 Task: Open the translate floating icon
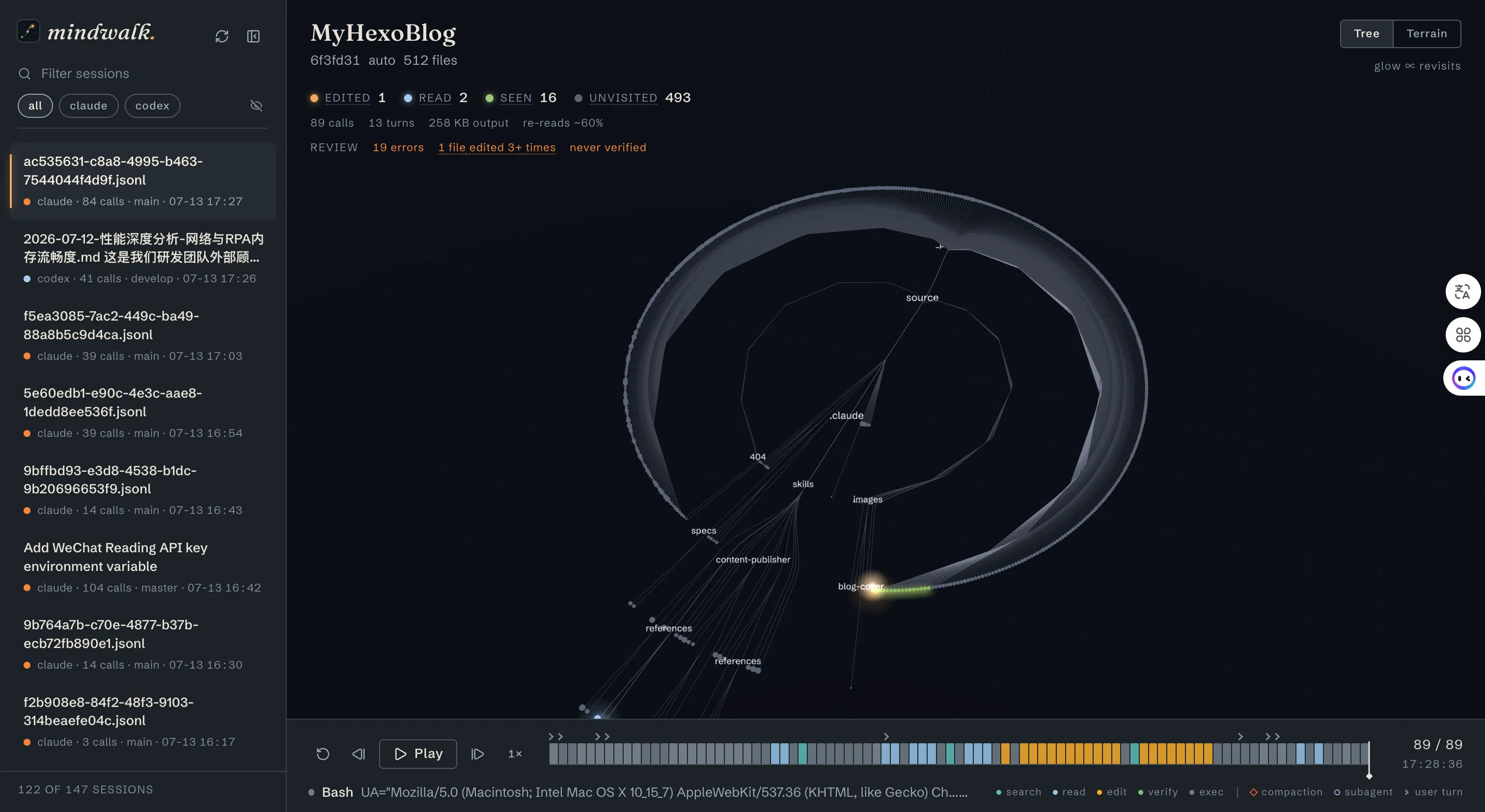1462,292
